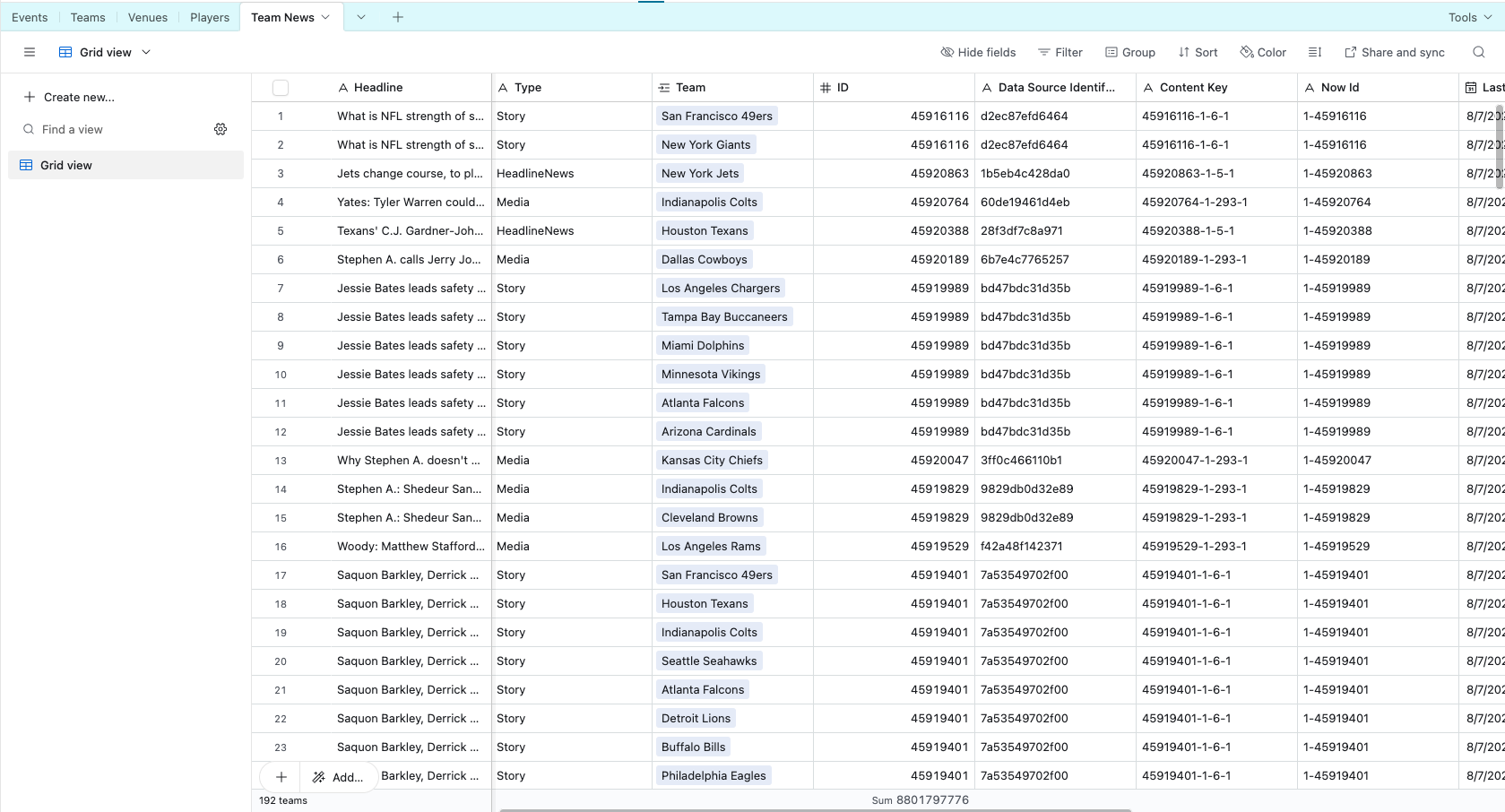Switch to the Events tab

30,17
